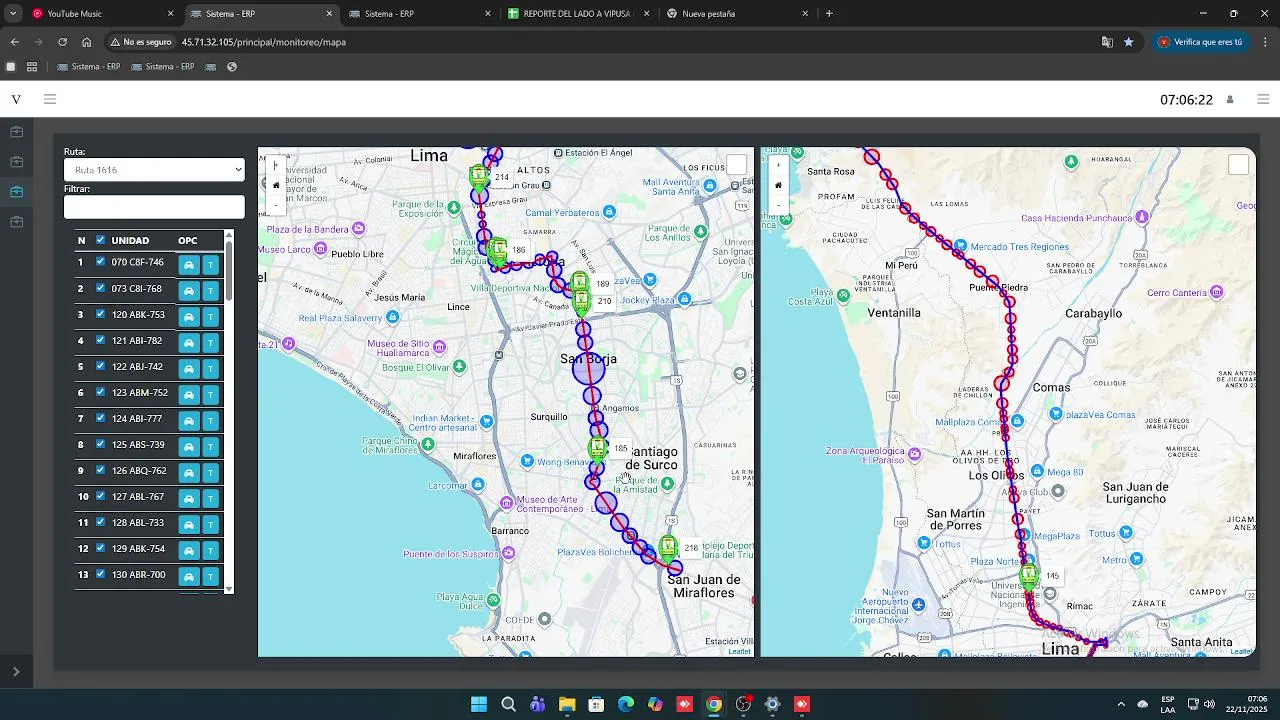Toggle checkbox for unit 126 ABQ-762
This screenshot has width=1280, height=720.
click(100, 470)
